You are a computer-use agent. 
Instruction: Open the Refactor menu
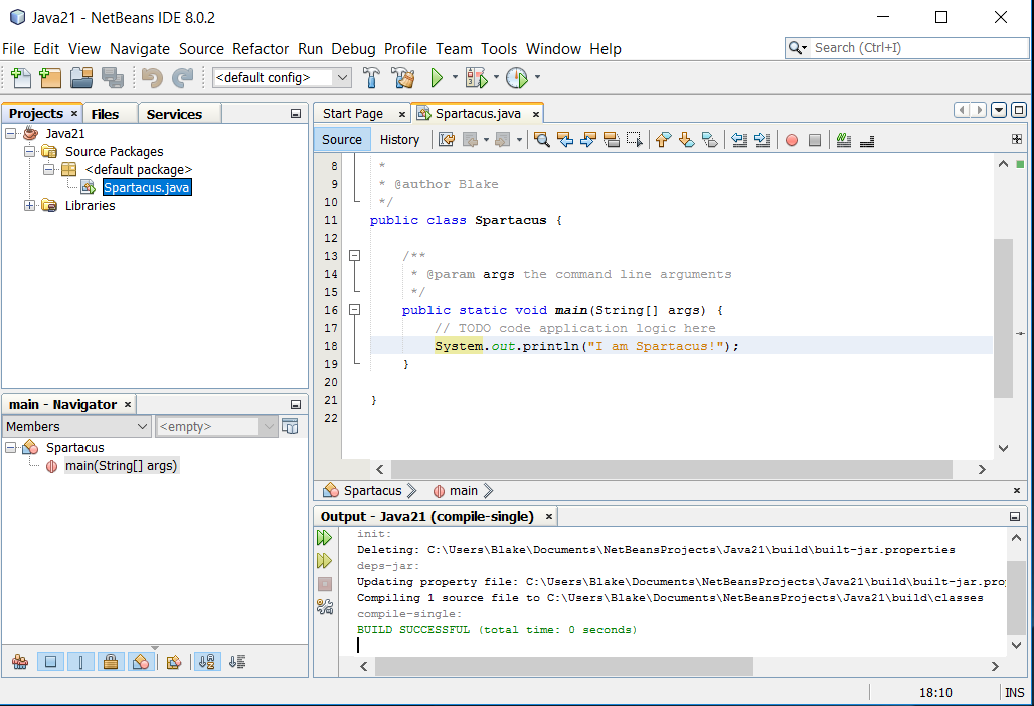pos(260,48)
